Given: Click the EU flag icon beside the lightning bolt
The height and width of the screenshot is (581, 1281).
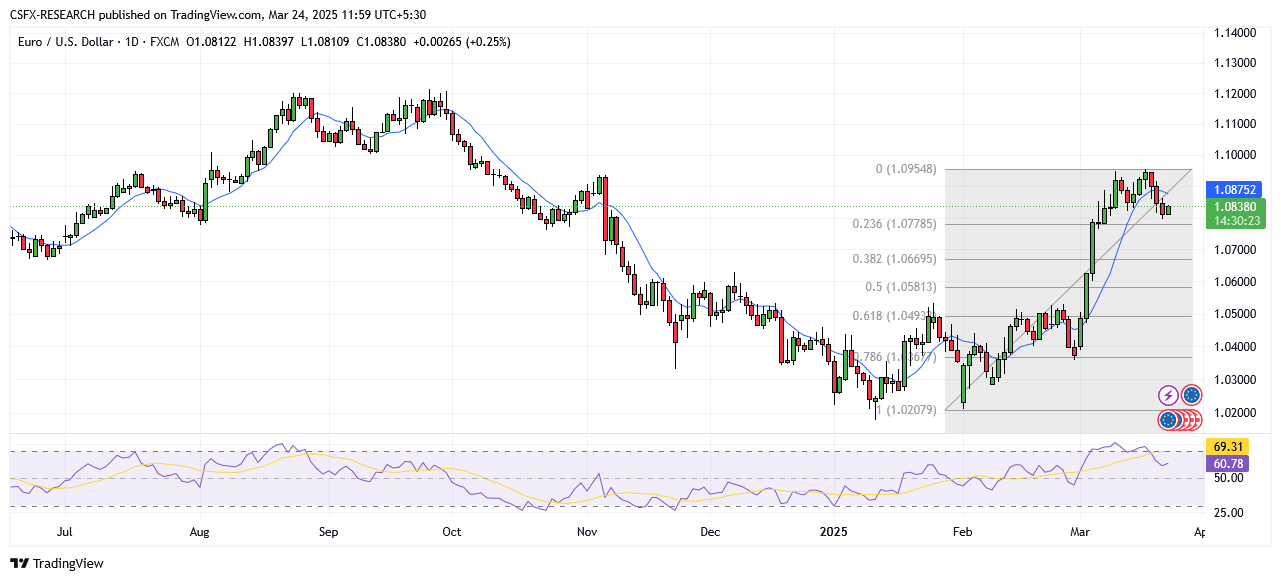Looking at the screenshot, I should (1191, 395).
